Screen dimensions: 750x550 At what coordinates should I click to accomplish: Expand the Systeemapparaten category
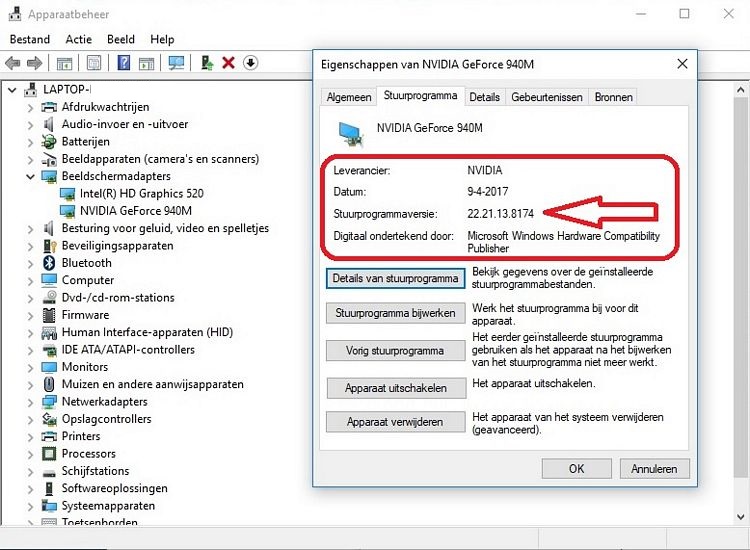[30, 506]
